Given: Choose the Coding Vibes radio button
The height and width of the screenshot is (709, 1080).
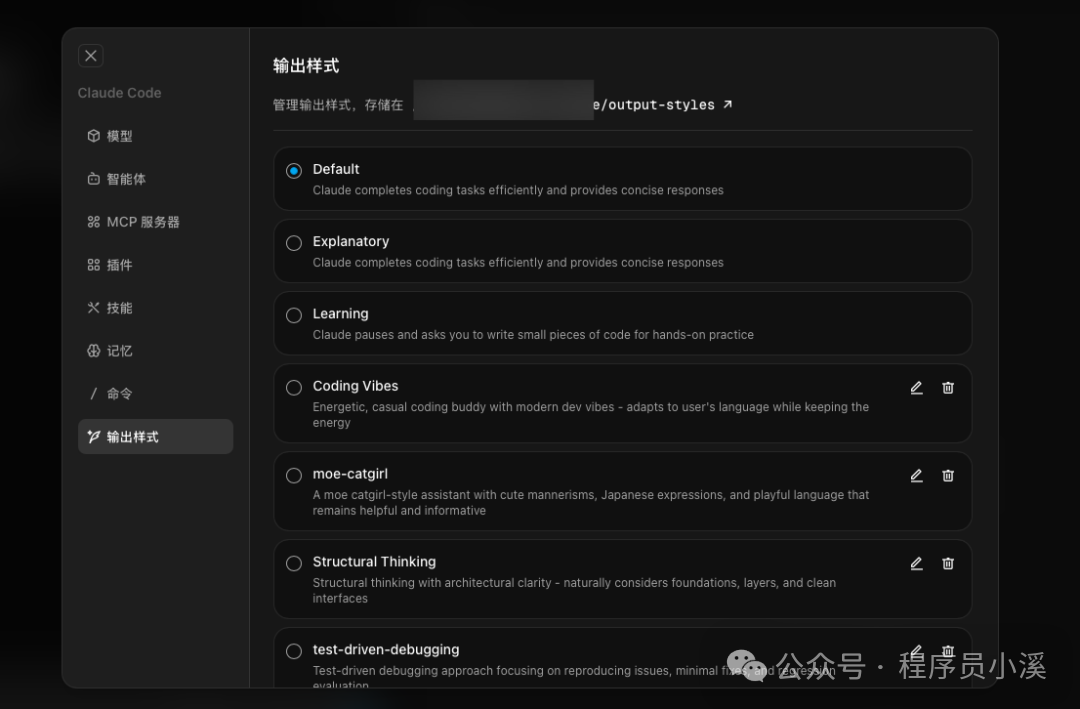Looking at the screenshot, I should (294, 388).
